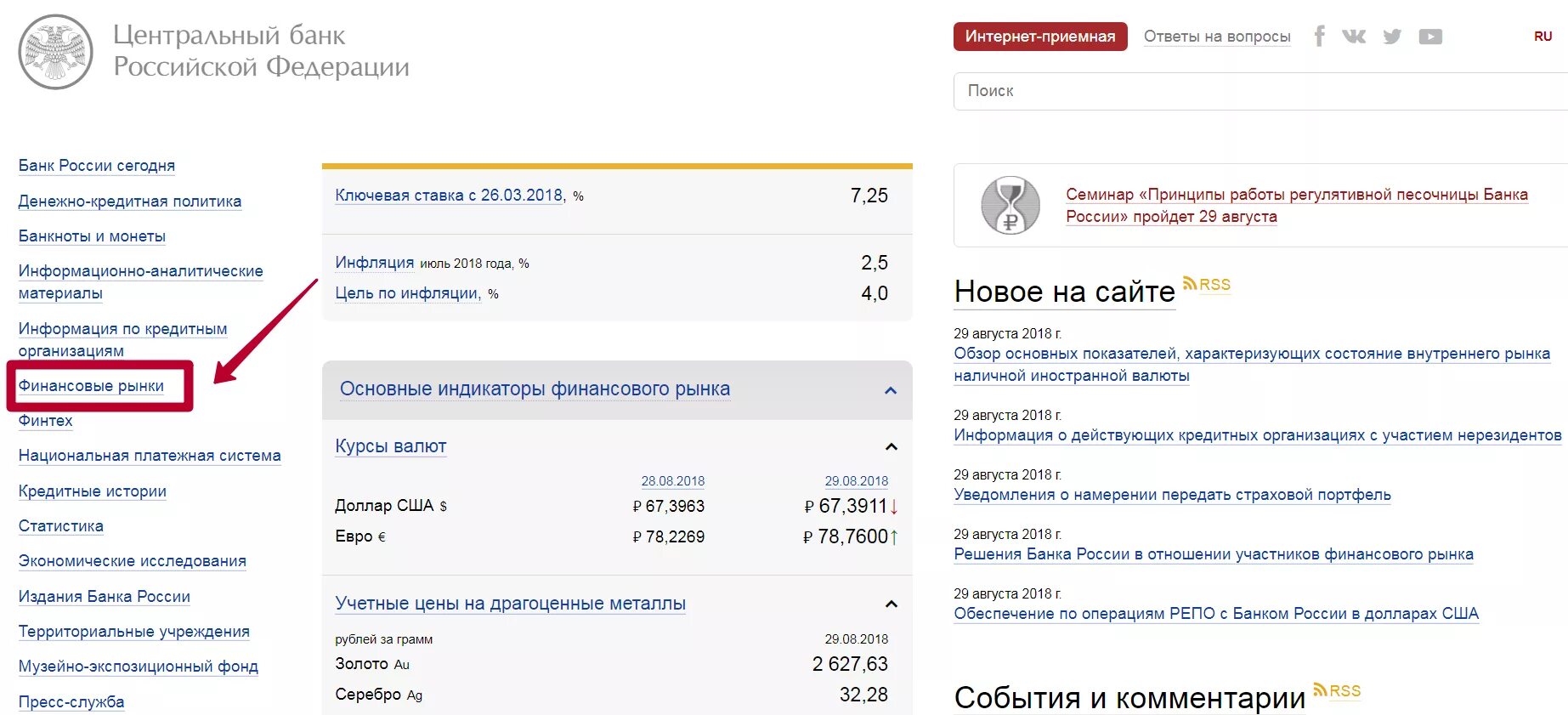Open Музейно-экспозиционный фонд link

click(x=139, y=667)
